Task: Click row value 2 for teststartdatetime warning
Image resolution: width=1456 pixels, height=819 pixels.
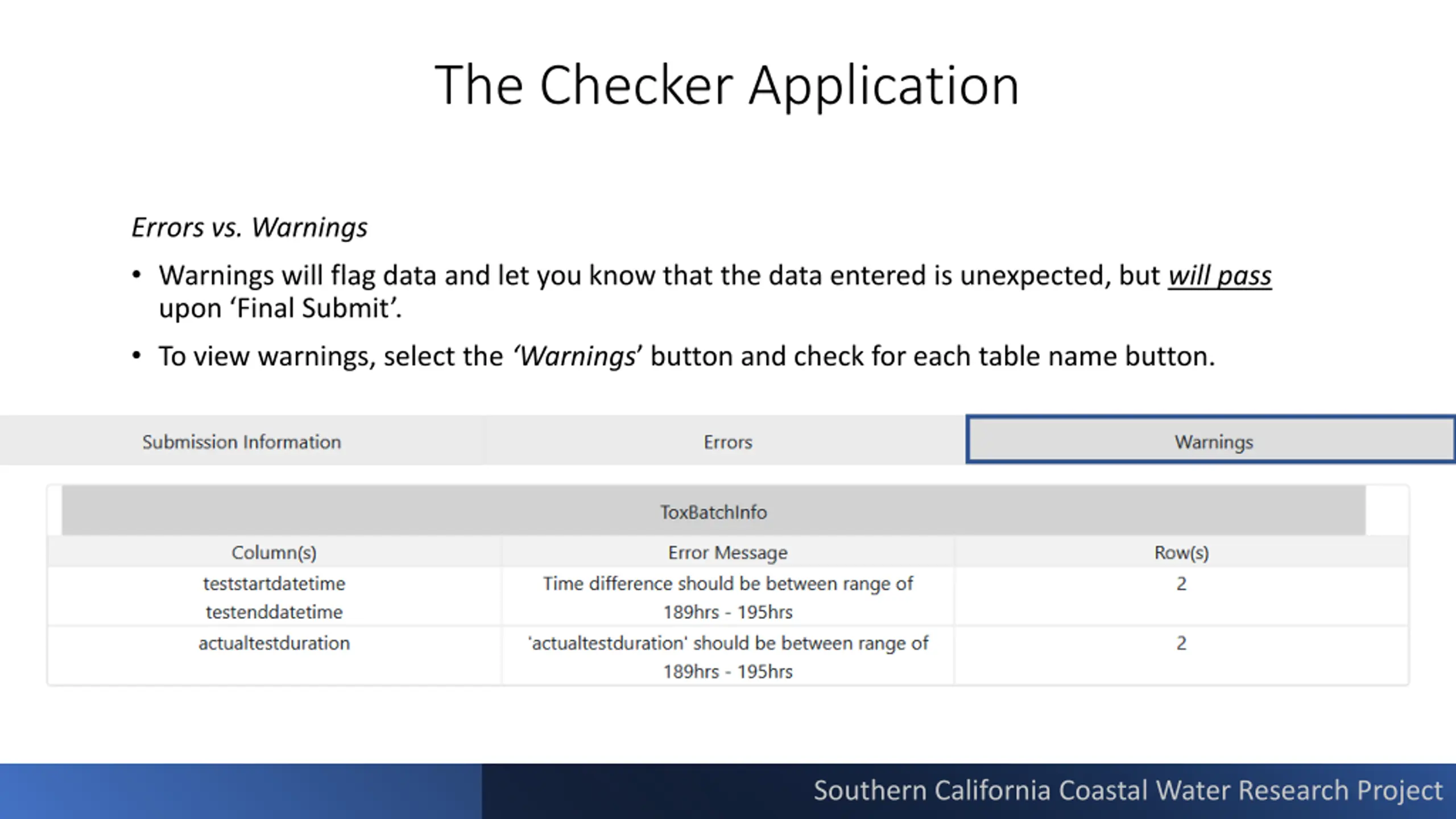Action: [x=1181, y=584]
